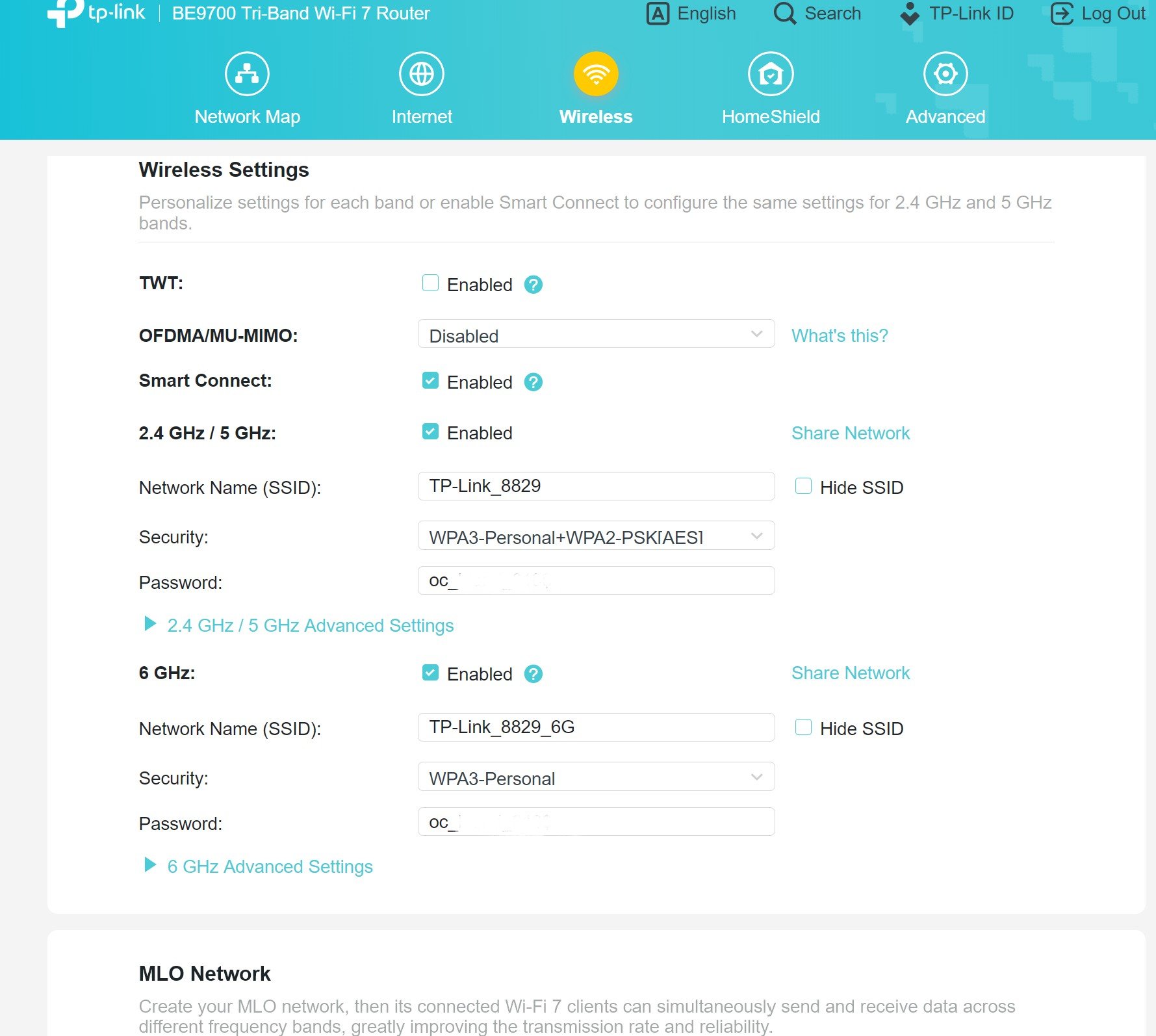Enable the TWT checkbox
Image resolution: width=1156 pixels, height=1036 pixels.
coord(430,283)
